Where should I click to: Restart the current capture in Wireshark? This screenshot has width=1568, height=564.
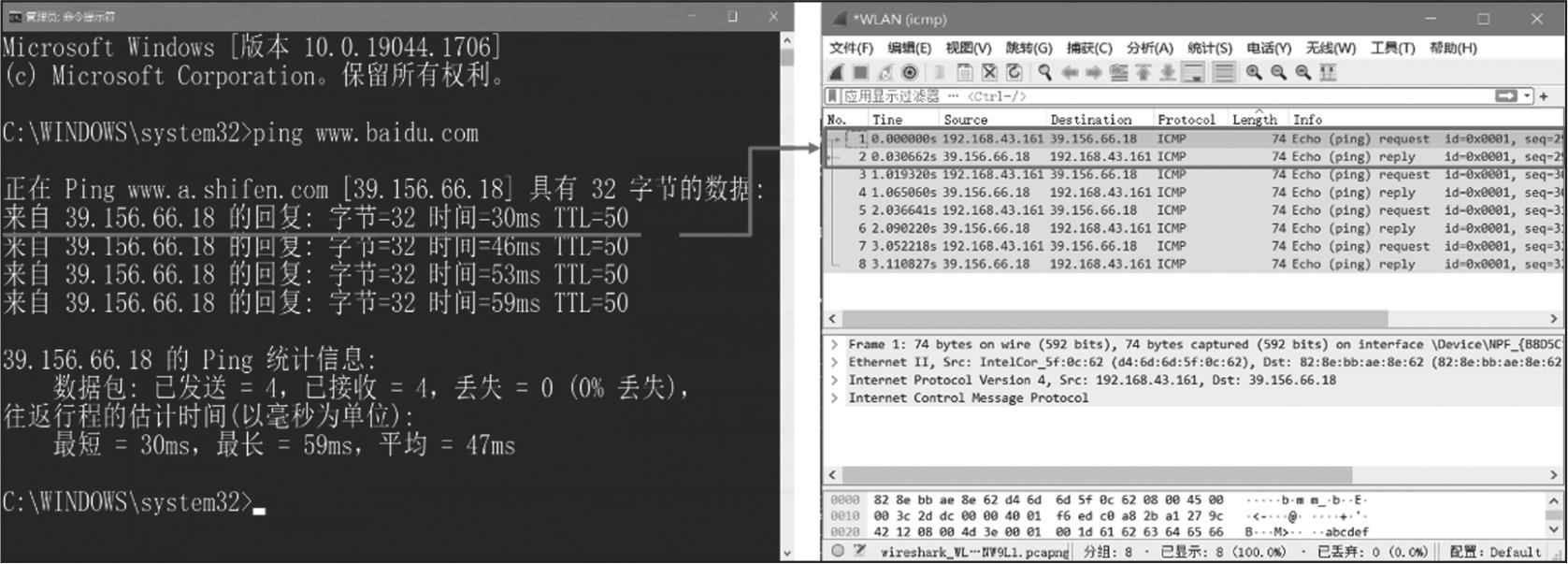point(885,72)
